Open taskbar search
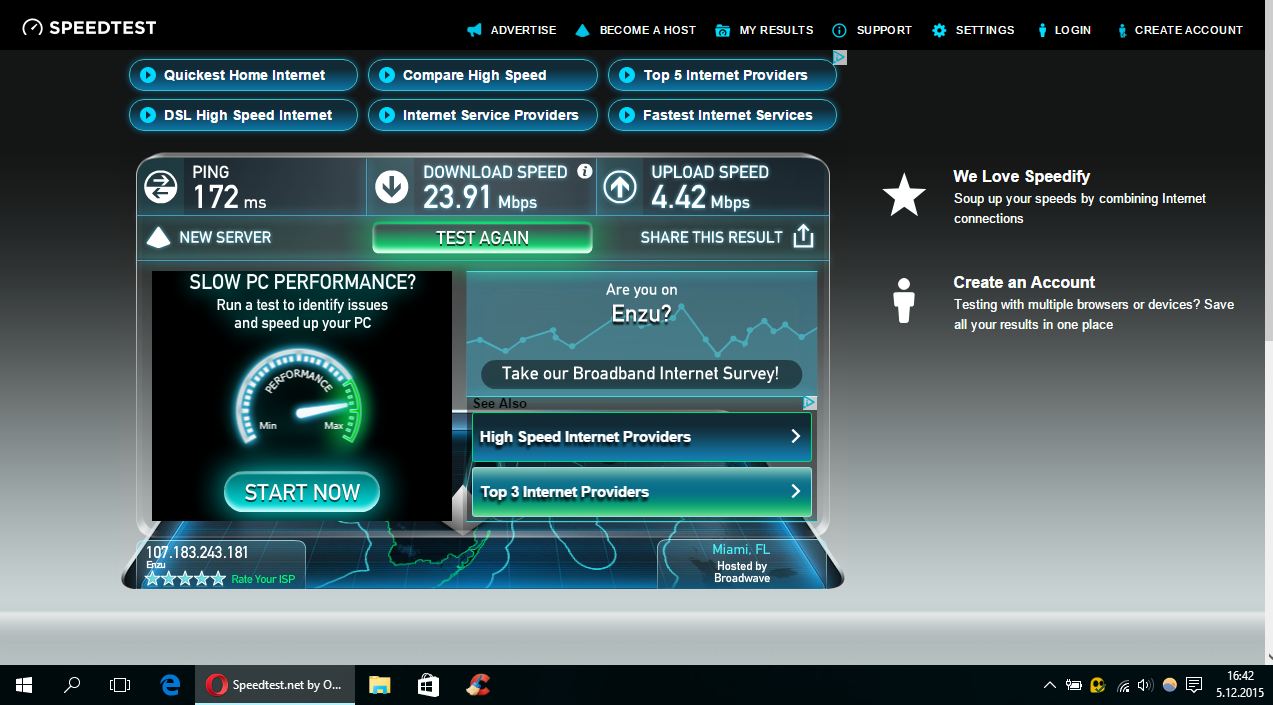Screen dimensions: 1273x705 [x=72, y=685]
